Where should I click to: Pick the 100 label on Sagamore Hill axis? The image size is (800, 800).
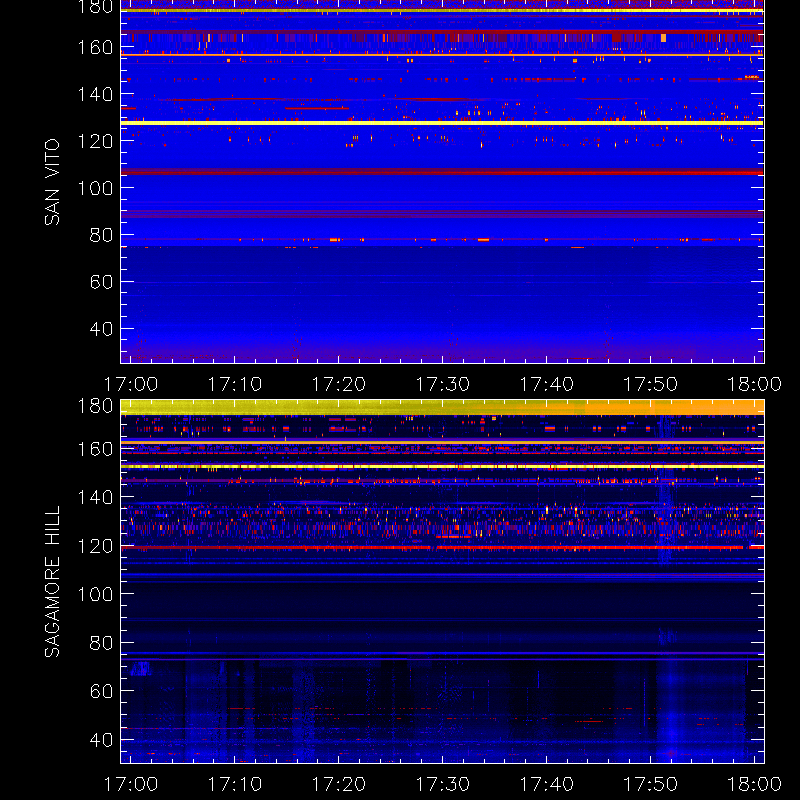(x=95, y=594)
